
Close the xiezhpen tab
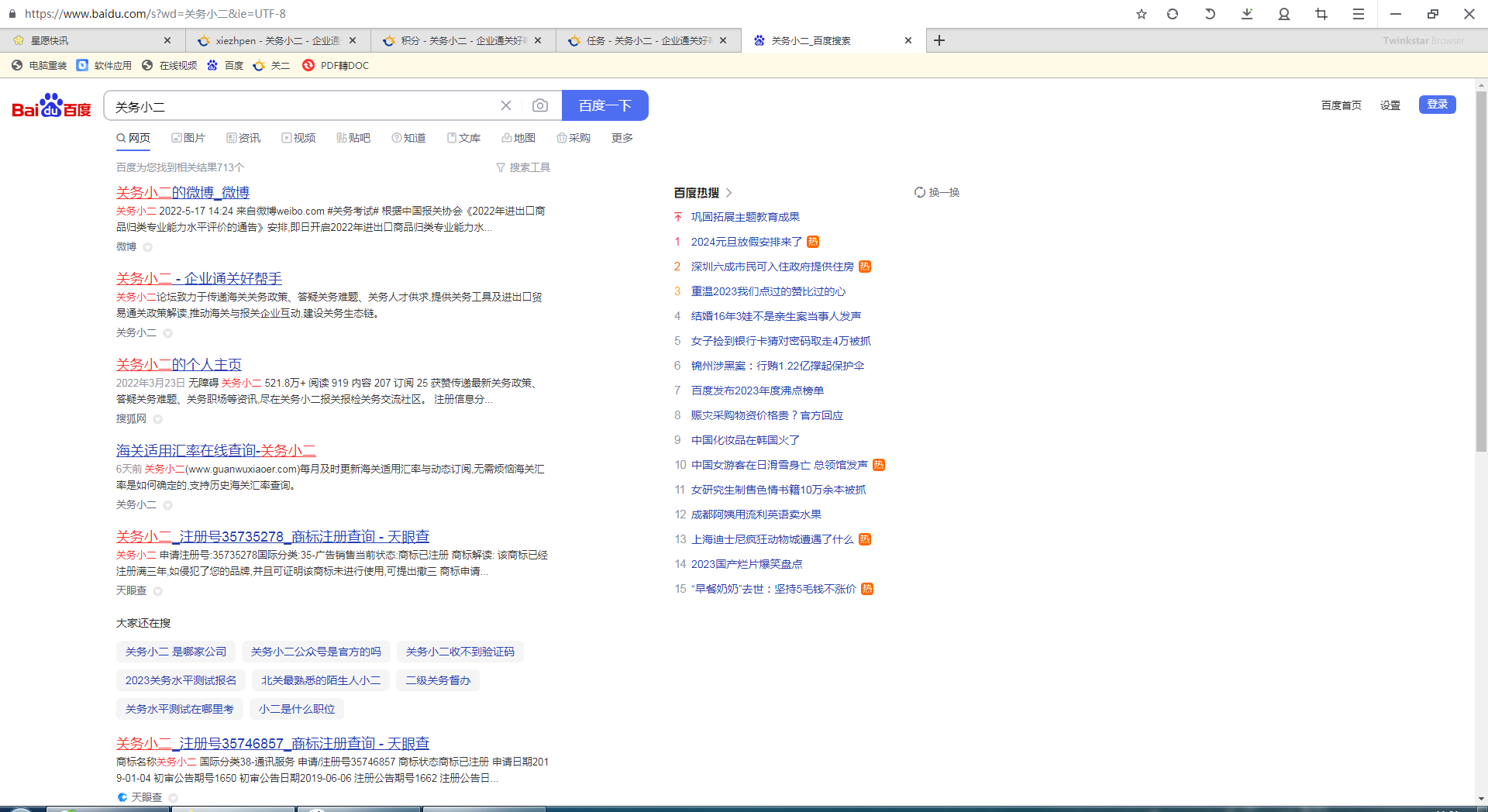[x=353, y=40]
